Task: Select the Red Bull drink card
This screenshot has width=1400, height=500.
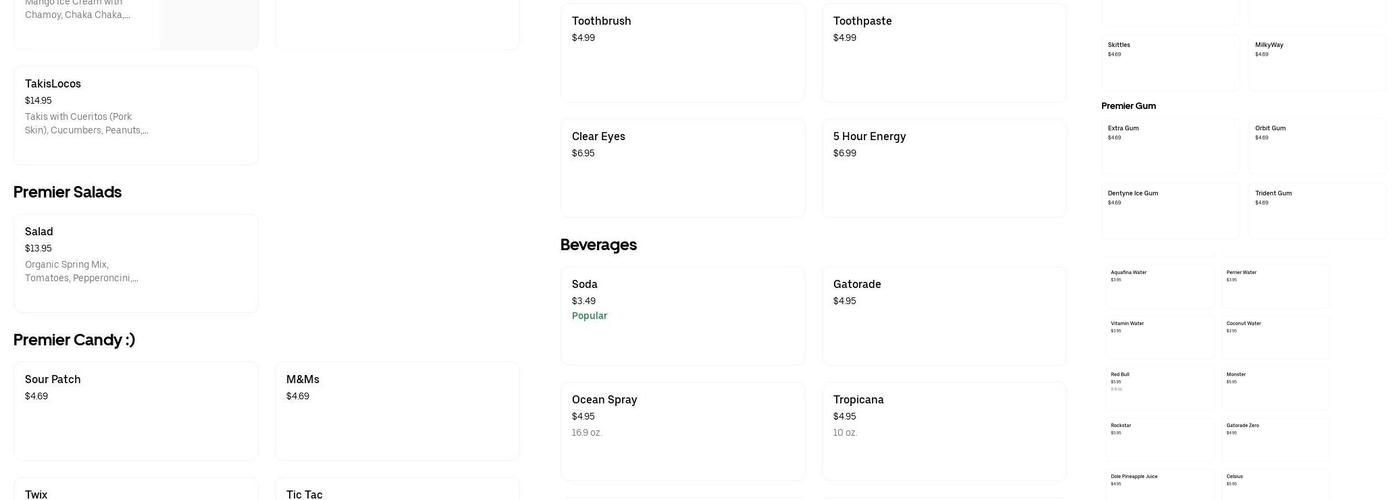Action: (1160, 388)
